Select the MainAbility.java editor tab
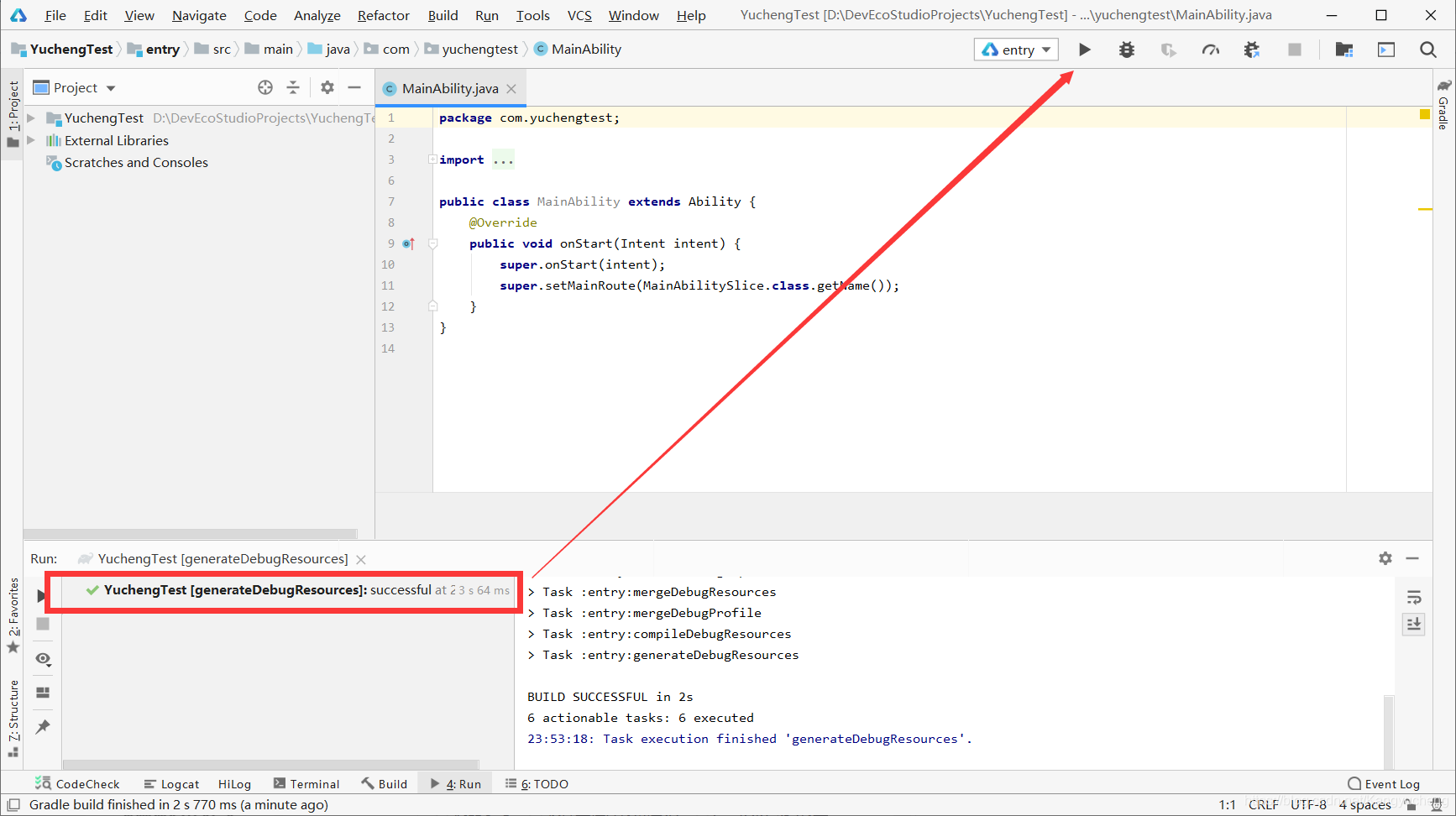The width and height of the screenshot is (1456, 816). 450,88
